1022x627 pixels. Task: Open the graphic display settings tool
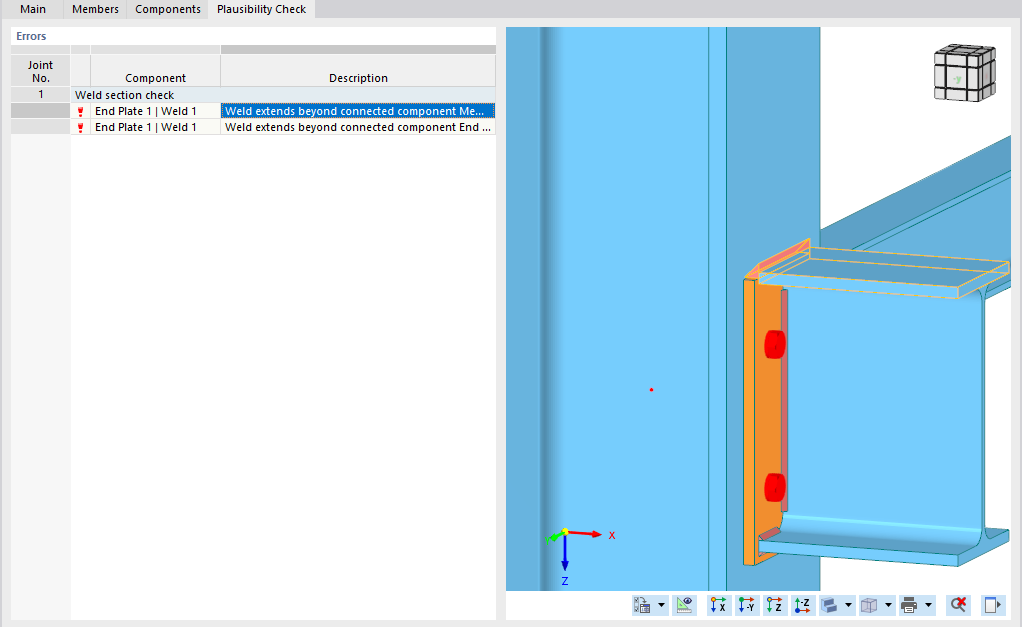click(x=684, y=605)
